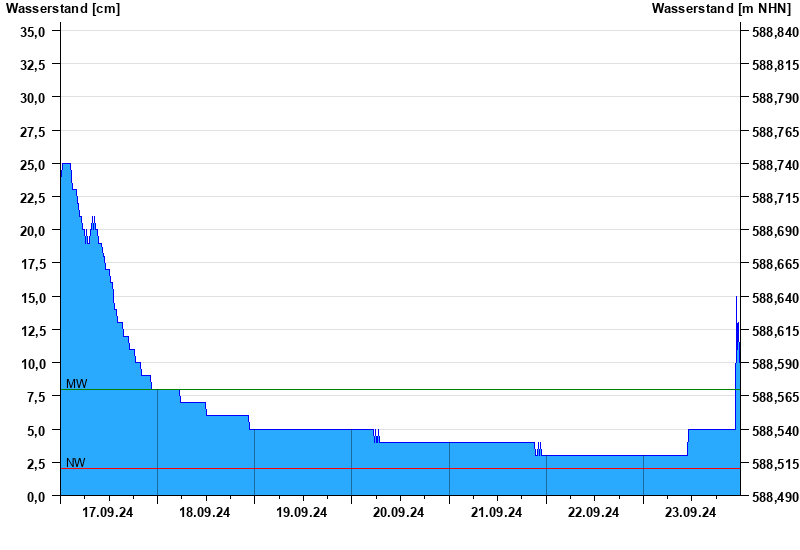
Task: Click the 20,0 left axis value
Action: coord(32,231)
